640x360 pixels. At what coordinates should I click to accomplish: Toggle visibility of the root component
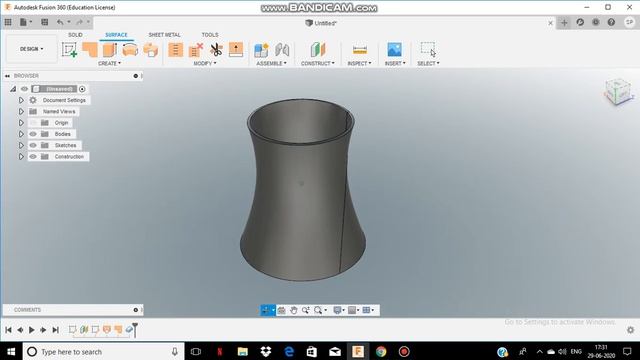tap(24, 89)
